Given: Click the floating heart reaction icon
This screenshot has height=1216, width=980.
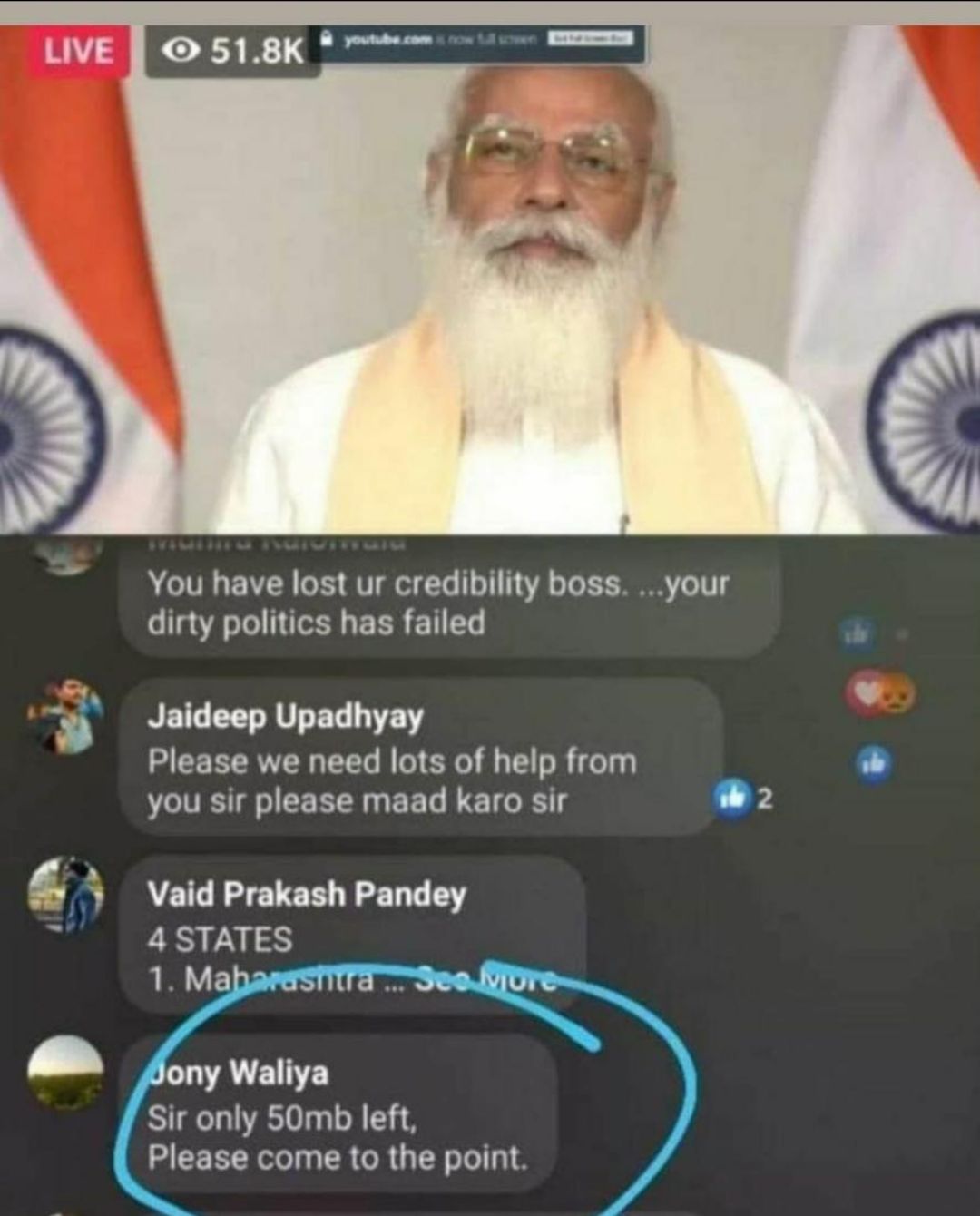Looking at the screenshot, I should [x=865, y=694].
